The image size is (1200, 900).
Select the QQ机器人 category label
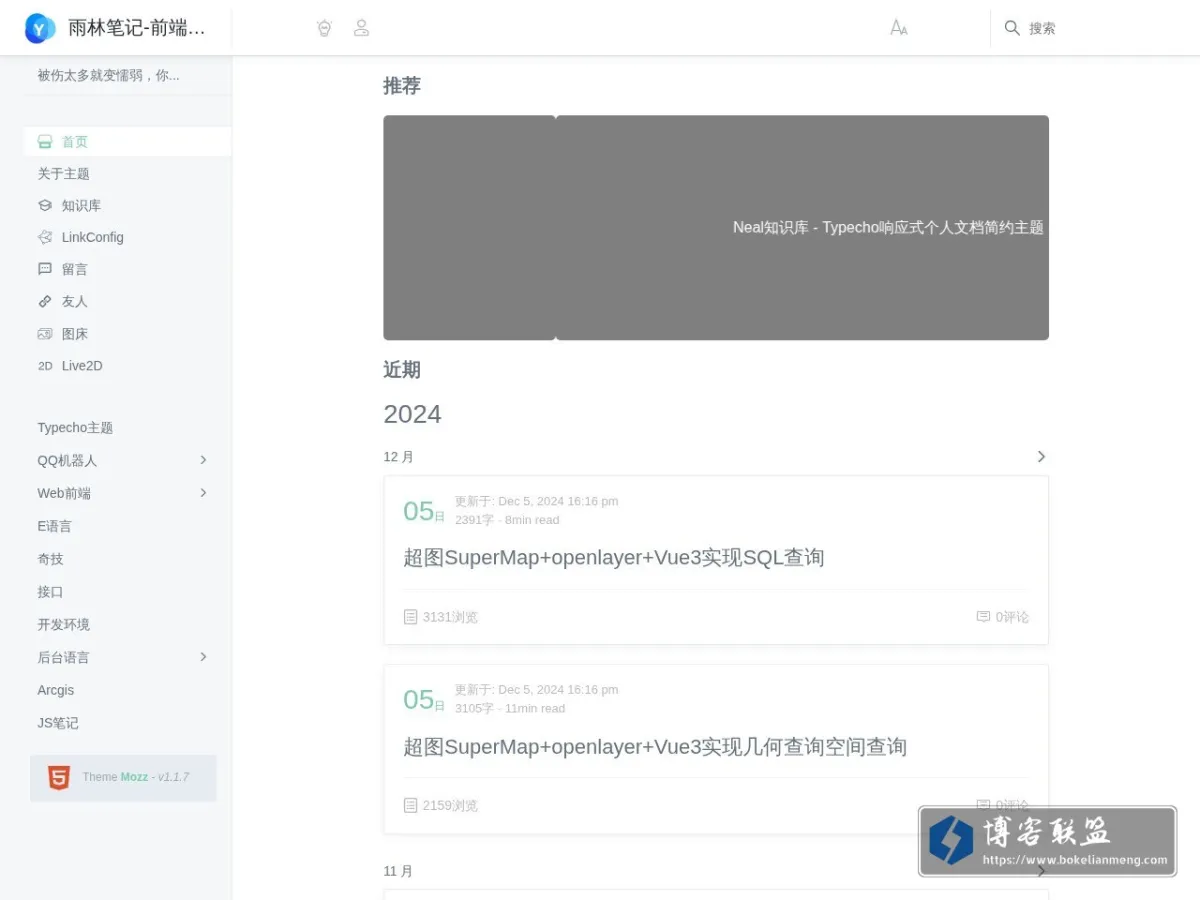pos(67,461)
